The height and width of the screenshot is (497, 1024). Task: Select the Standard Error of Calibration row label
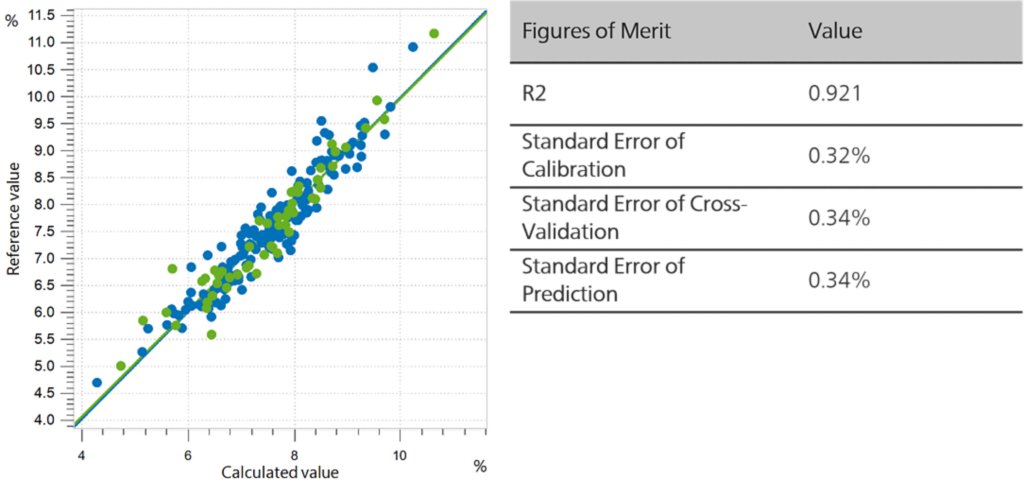603,155
